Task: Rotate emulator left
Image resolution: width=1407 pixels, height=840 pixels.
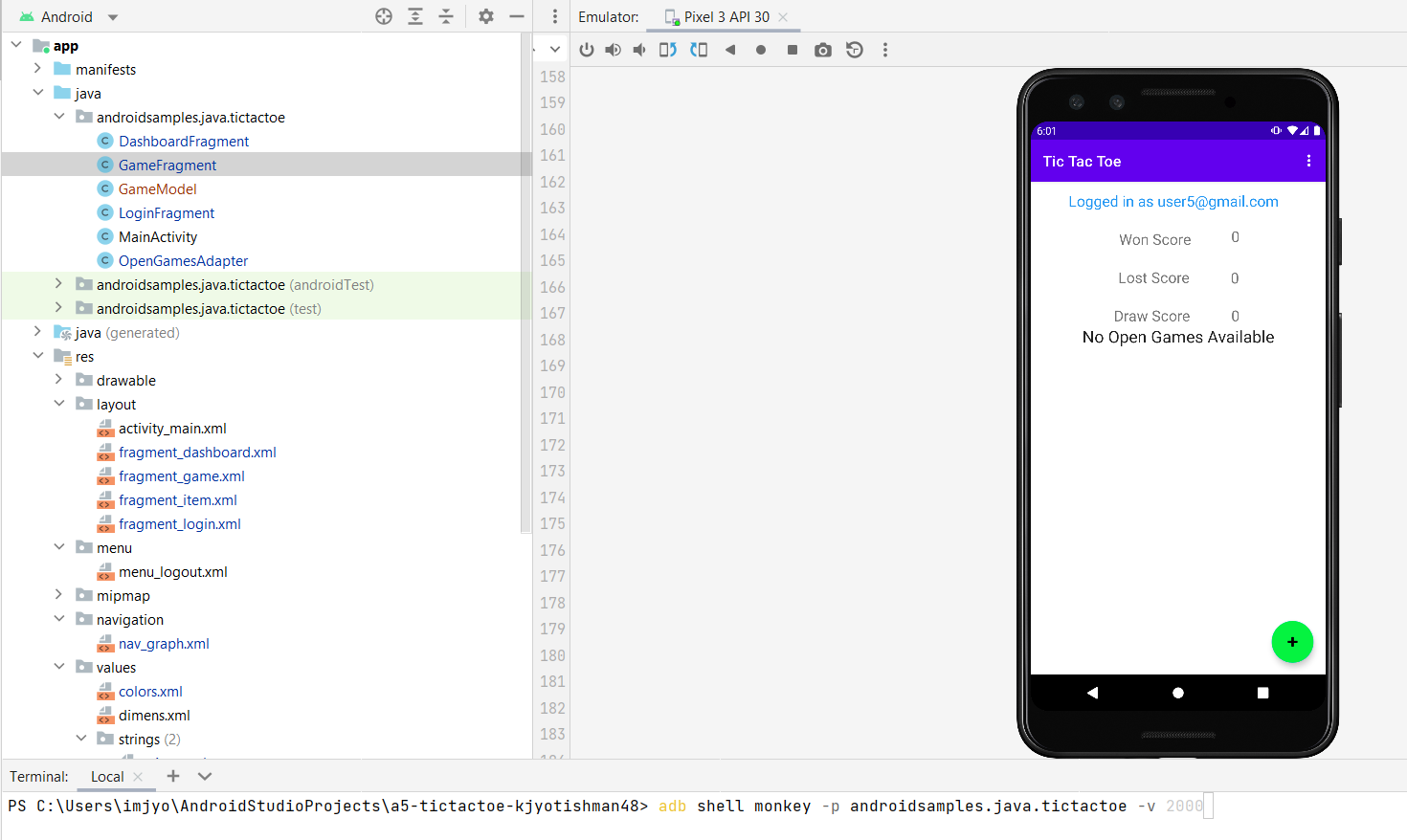Action: pos(668,50)
